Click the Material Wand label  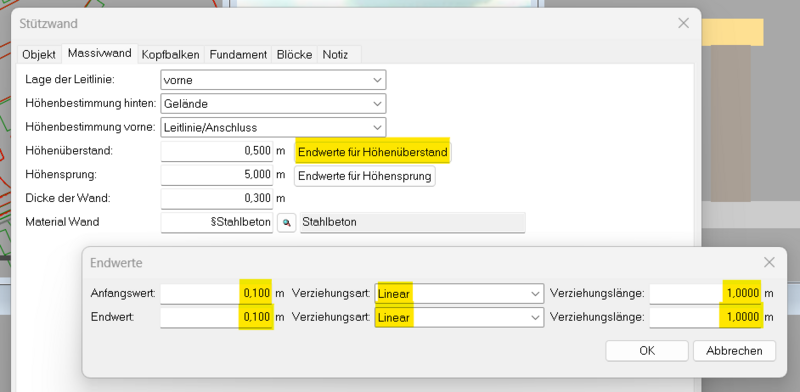pos(62,222)
